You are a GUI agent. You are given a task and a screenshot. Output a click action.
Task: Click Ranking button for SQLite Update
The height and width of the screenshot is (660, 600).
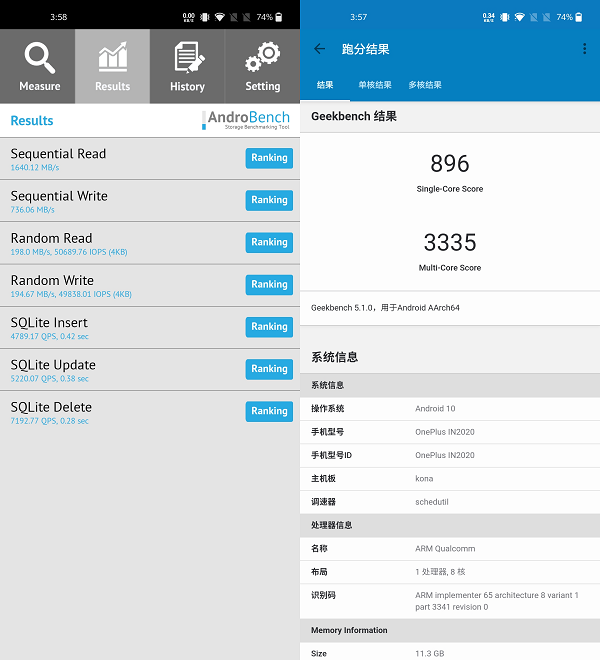269,369
